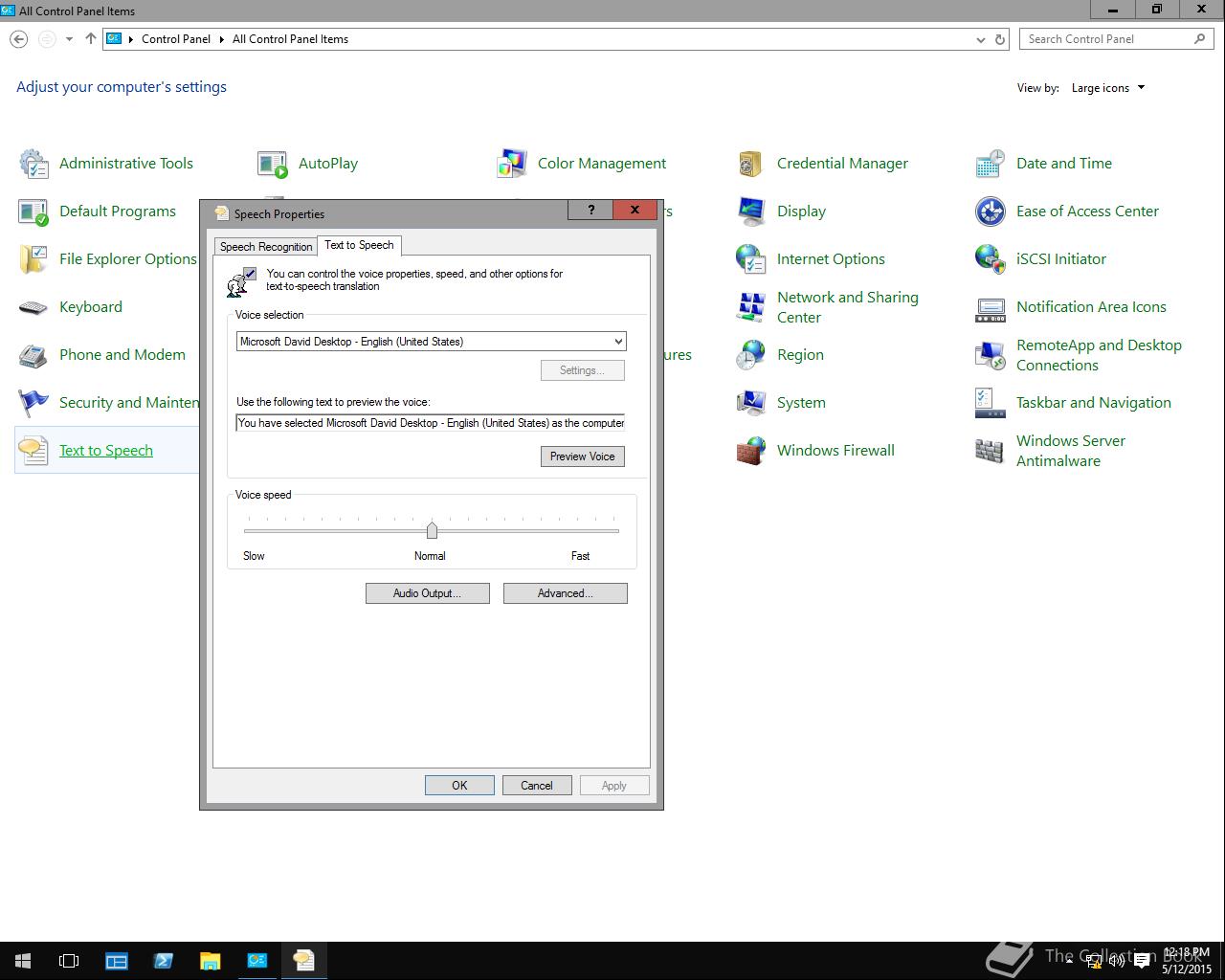Expand the address bar history dropdown
Screen dimensions: 1225x980
(x=980, y=39)
